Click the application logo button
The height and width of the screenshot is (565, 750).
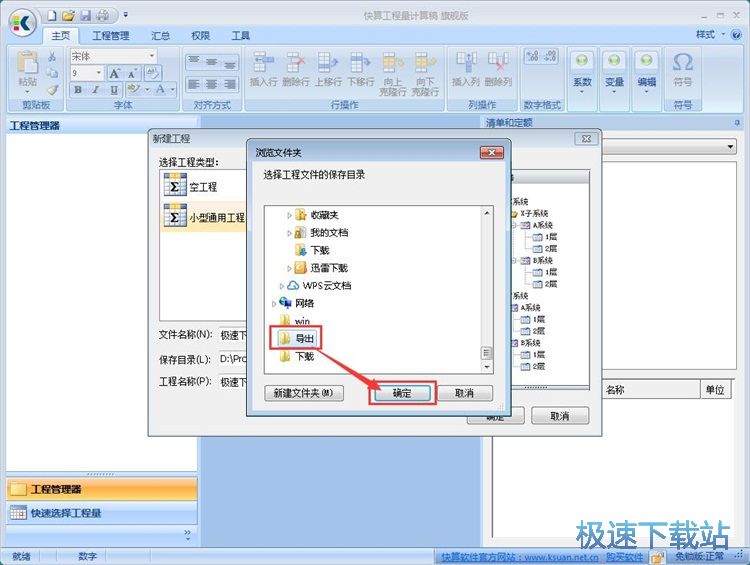23,22
